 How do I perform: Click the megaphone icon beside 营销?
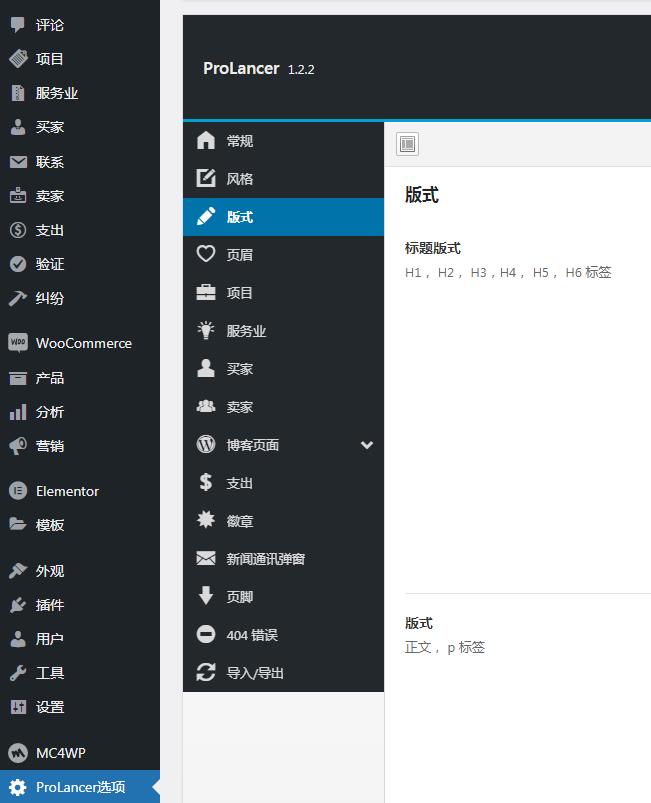point(18,446)
